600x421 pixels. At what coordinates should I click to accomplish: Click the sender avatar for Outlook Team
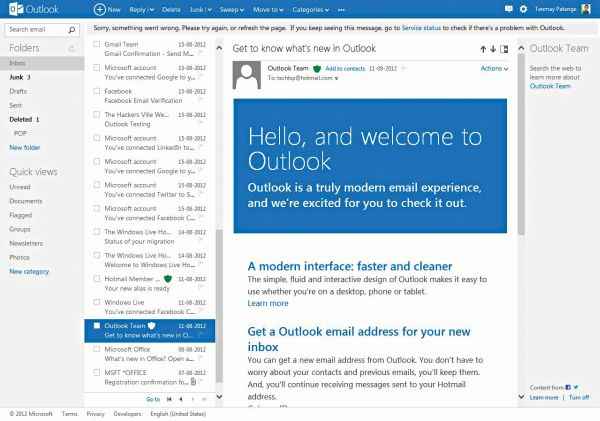247,75
